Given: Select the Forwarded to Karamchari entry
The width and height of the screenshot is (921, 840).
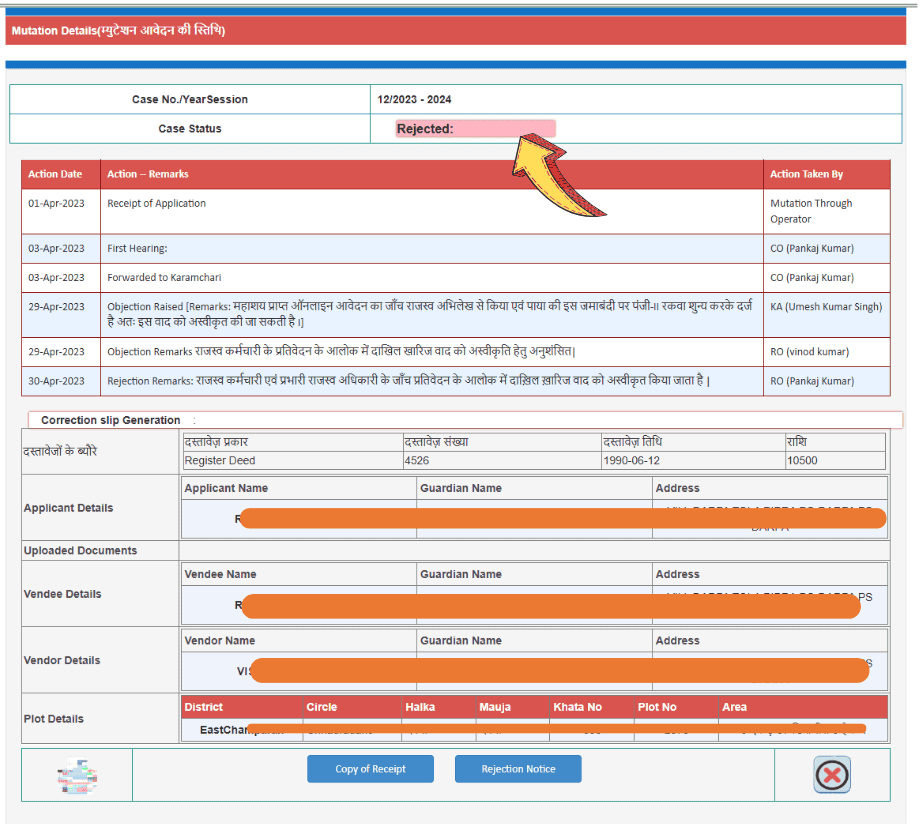Looking at the screenshot, I should 162,278.
